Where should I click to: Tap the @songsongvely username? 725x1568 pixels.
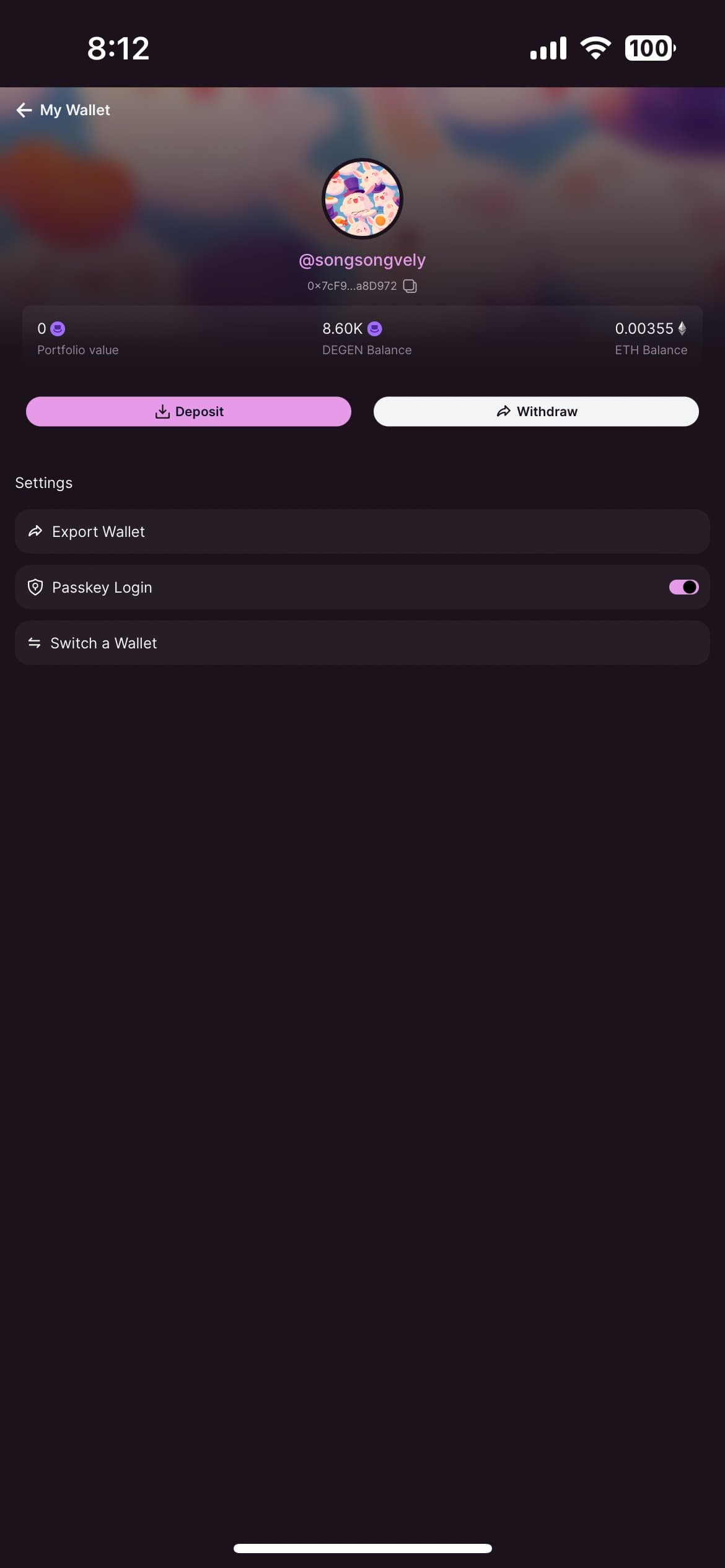[362, 260]
